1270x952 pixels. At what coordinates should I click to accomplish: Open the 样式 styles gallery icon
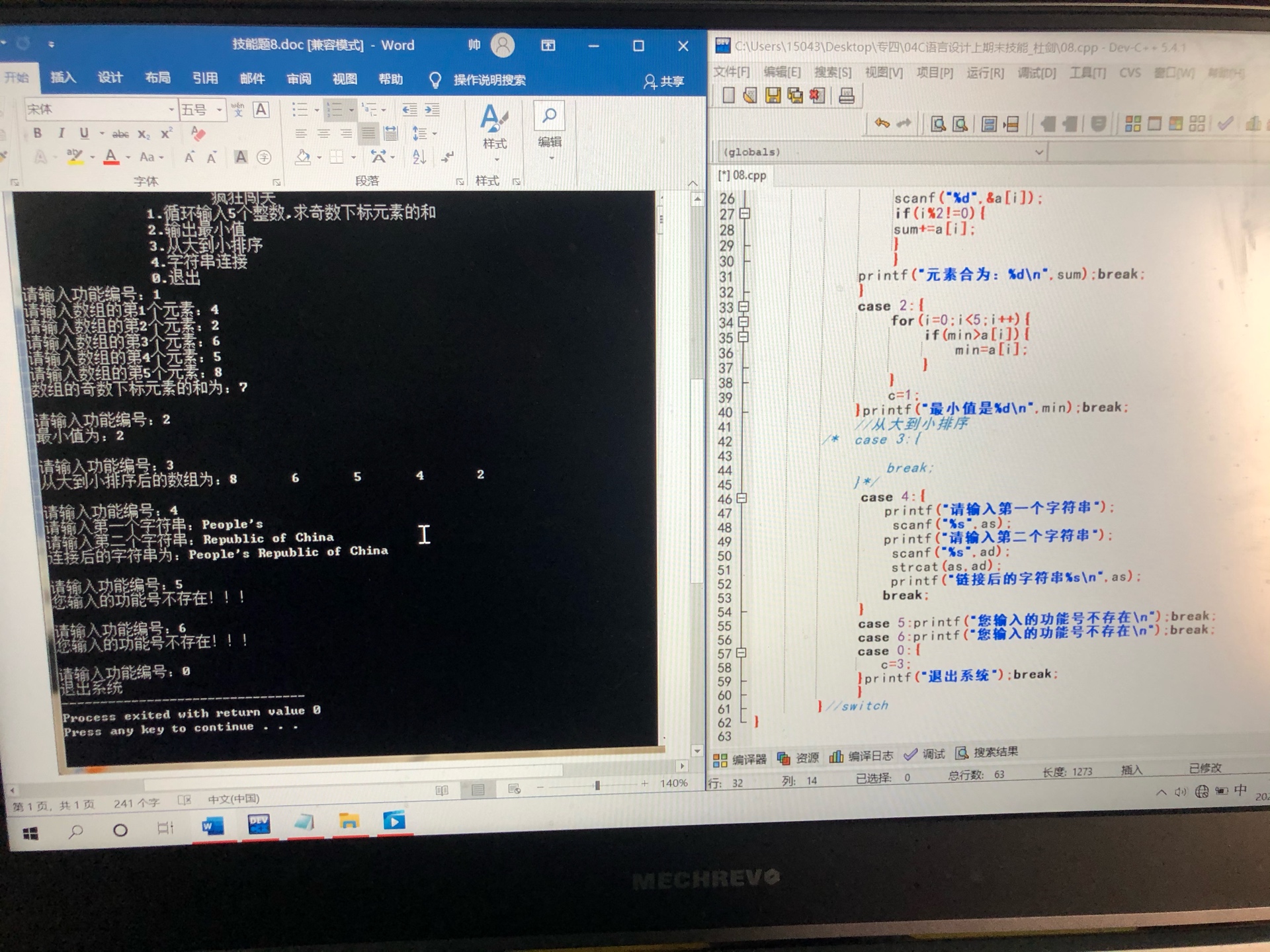click(x=493, y=119)
